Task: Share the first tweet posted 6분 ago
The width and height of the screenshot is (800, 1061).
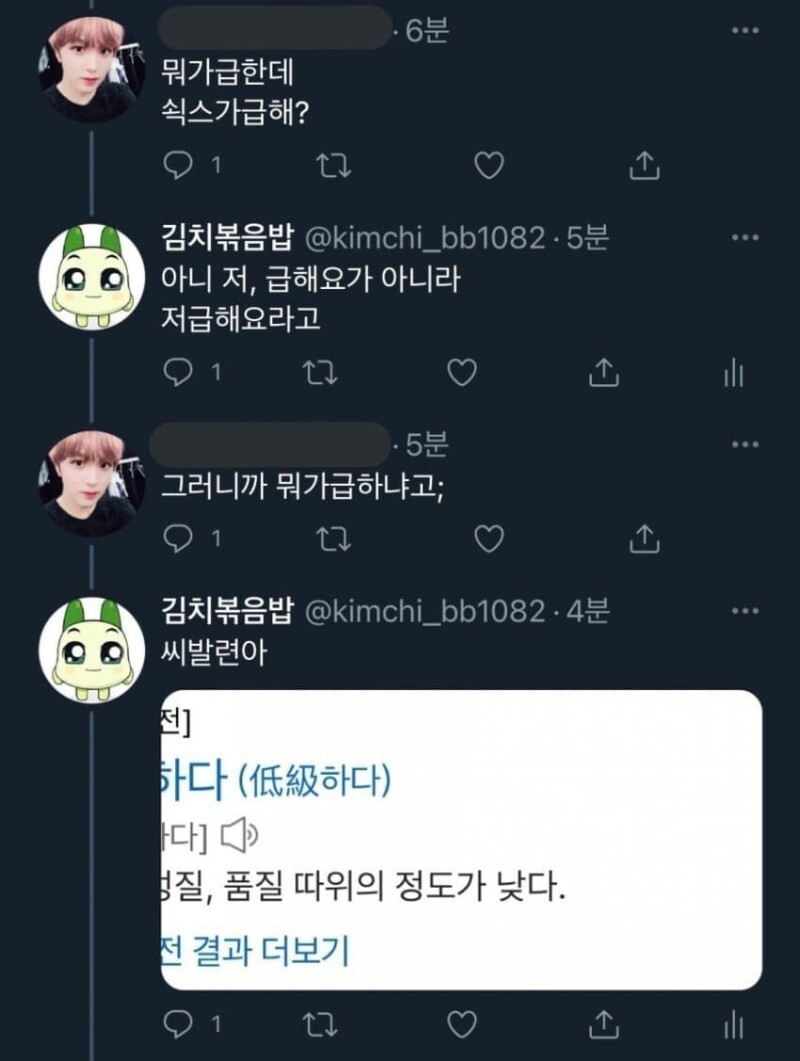Action: (645, 165)
